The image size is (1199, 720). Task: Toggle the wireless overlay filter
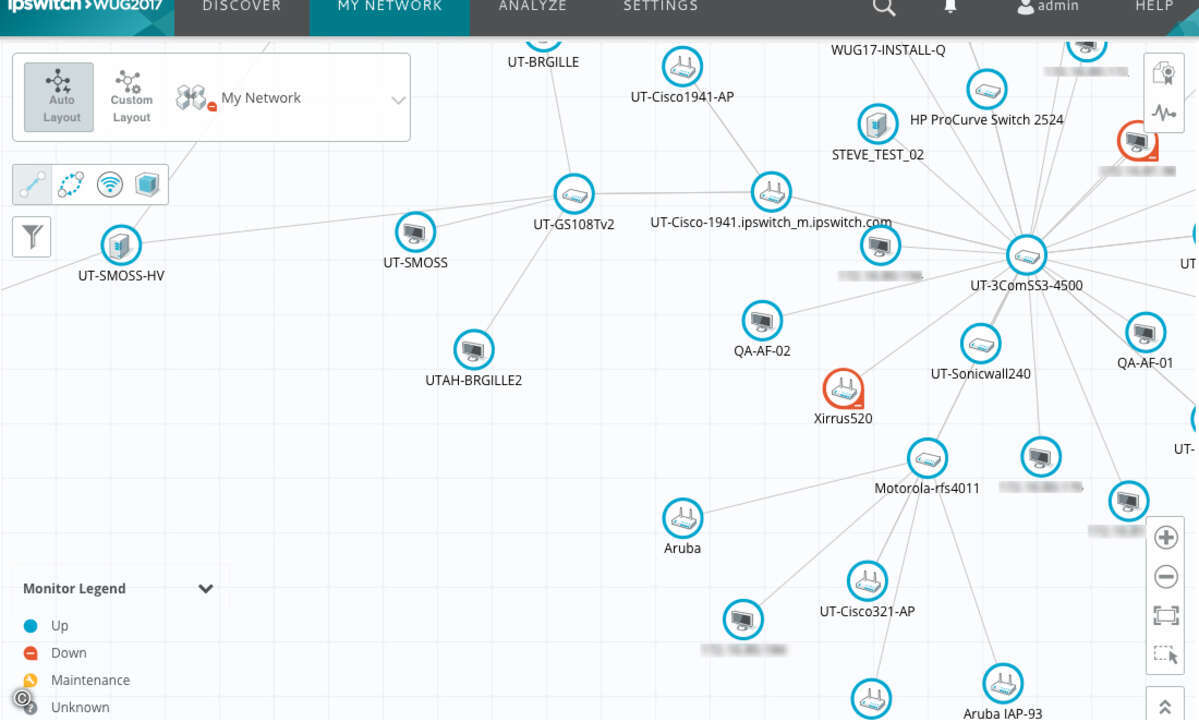pyautogui.click(x=110, y=185)
